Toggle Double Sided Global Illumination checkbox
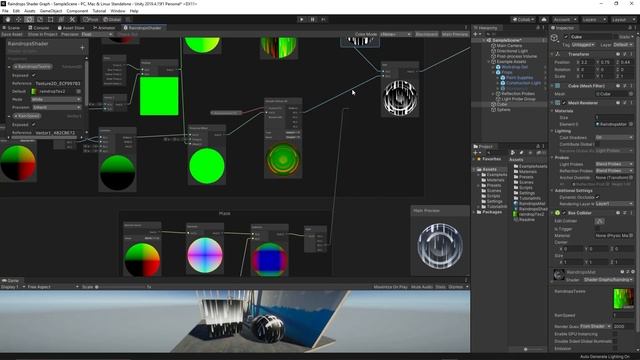 (615, 342)
